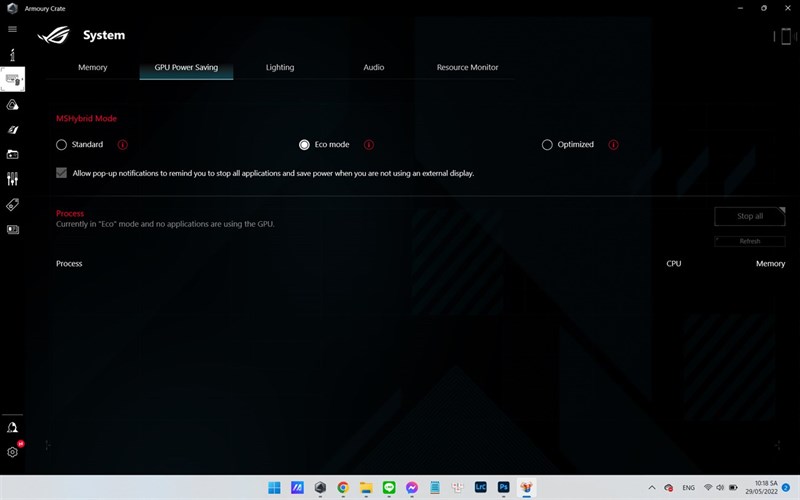
Task: Open Featured deals tag icon
Action: pos(12,205)
